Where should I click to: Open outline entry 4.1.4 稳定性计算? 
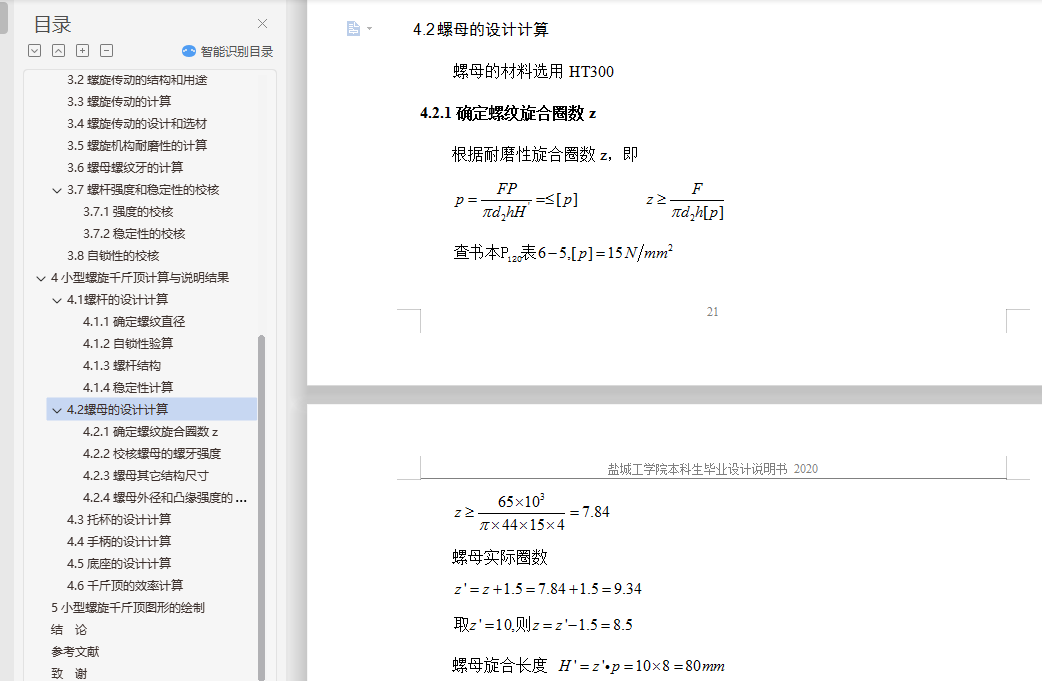click(128, 387)
